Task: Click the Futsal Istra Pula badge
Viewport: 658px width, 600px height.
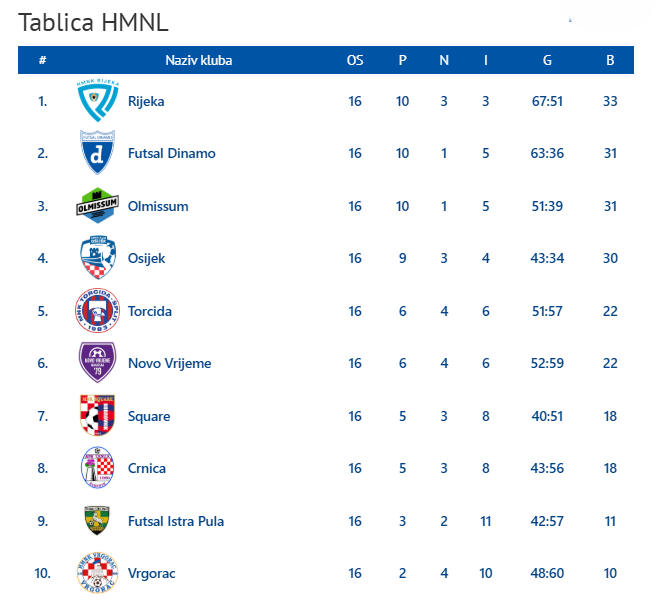Action: click(98, 521)
